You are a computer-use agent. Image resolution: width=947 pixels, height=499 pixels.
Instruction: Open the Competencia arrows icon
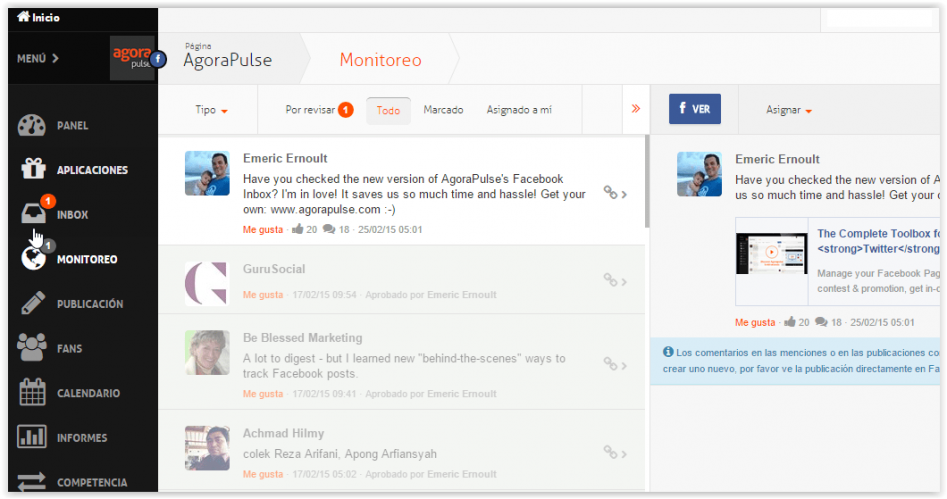tap(31, 481)
